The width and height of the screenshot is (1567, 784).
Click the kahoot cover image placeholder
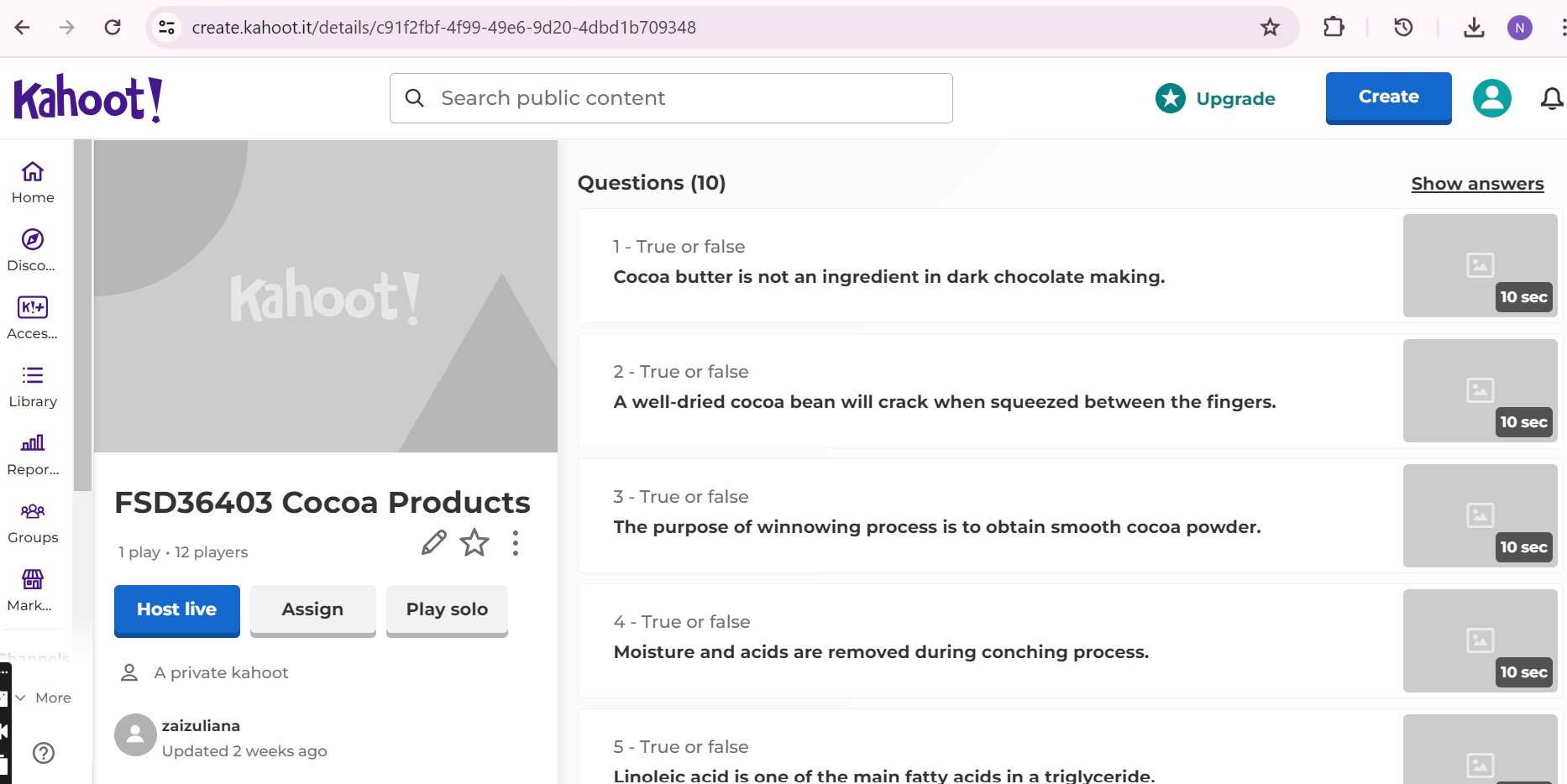[x=326, y=296]
